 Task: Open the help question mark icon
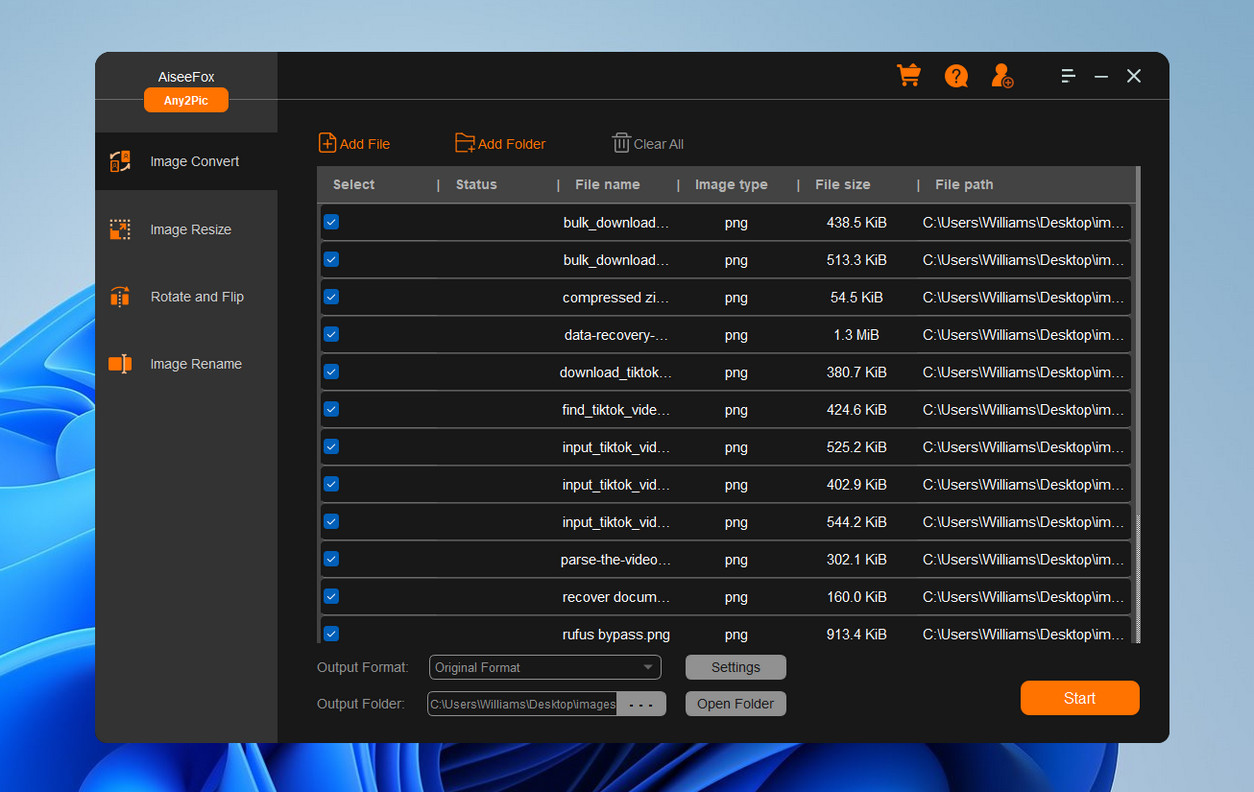pyautogui.click(x=956, y=76)
